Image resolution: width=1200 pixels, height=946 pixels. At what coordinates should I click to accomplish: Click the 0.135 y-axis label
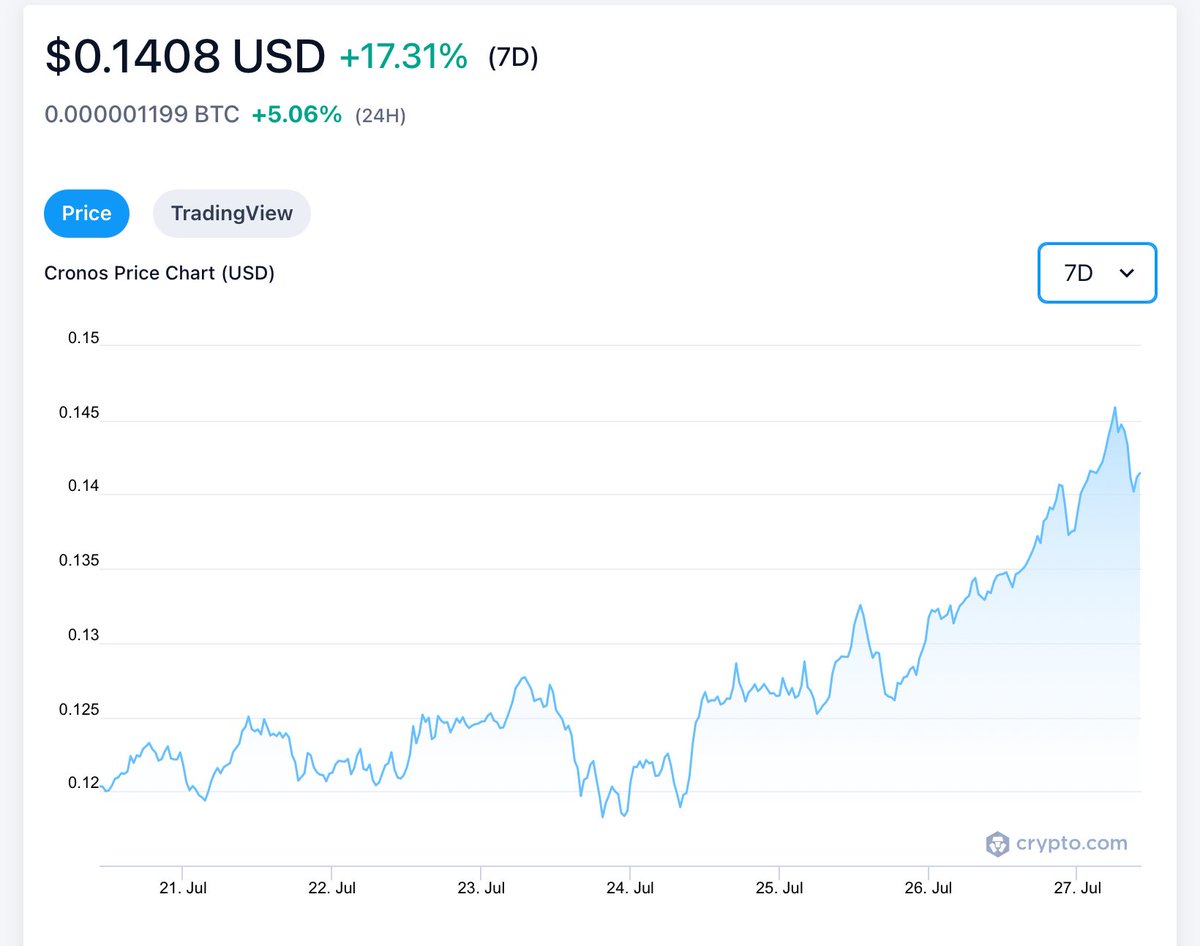click(79, 560)
